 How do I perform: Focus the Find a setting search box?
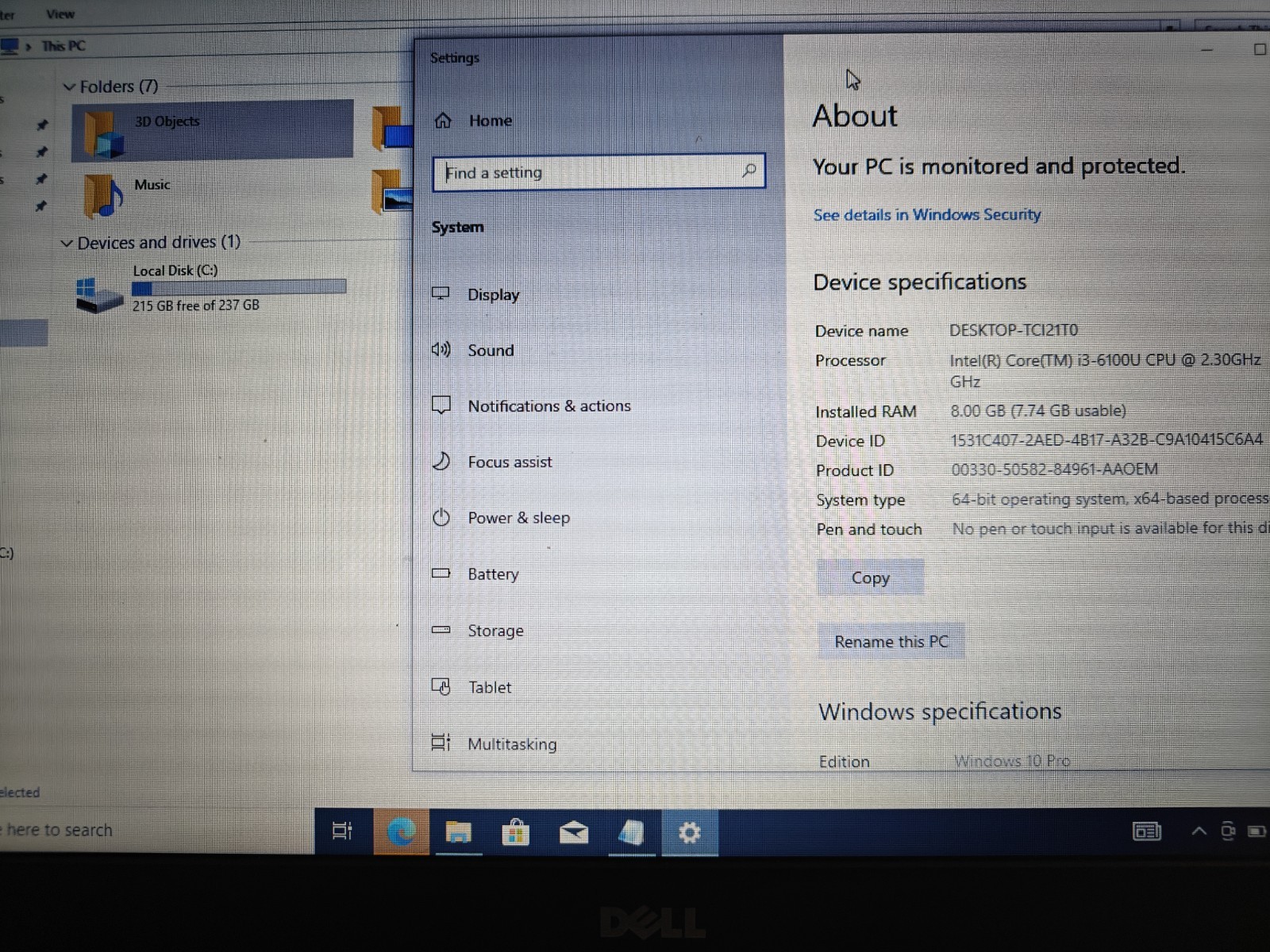[x=598, y=172]
